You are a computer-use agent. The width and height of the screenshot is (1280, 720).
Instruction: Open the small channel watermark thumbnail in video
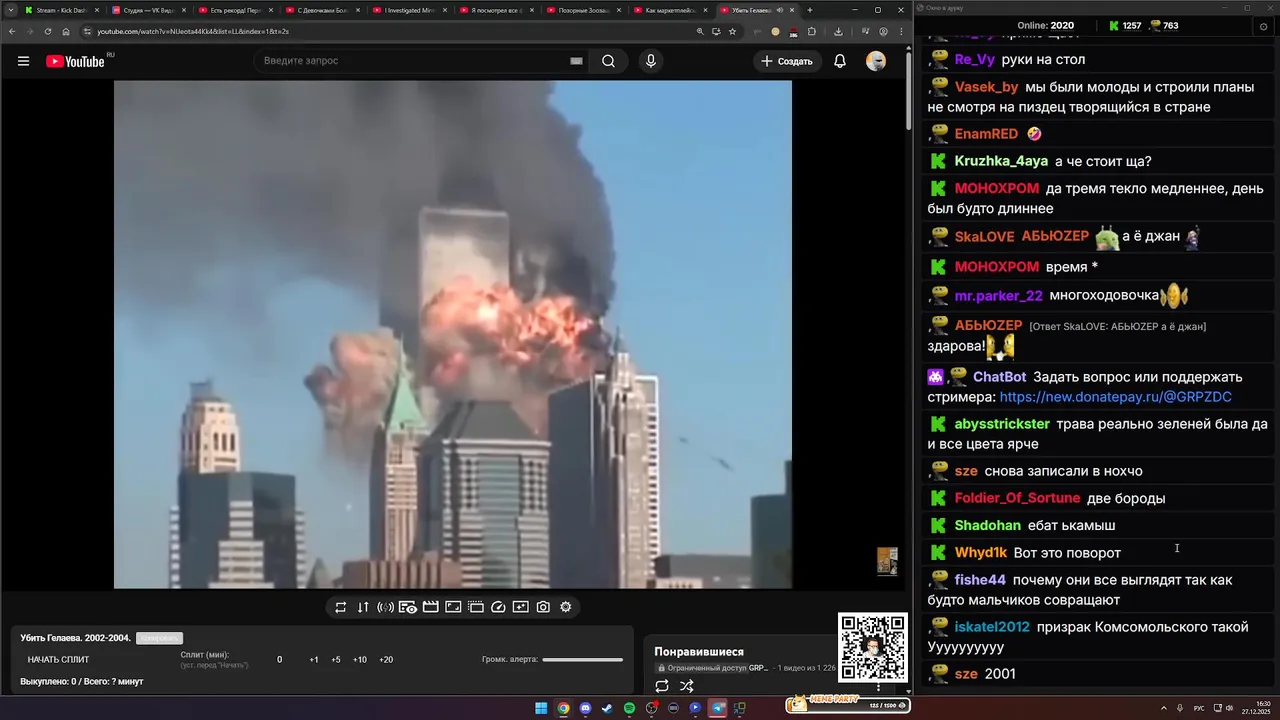pyautogui.click(x=887, y=561)
